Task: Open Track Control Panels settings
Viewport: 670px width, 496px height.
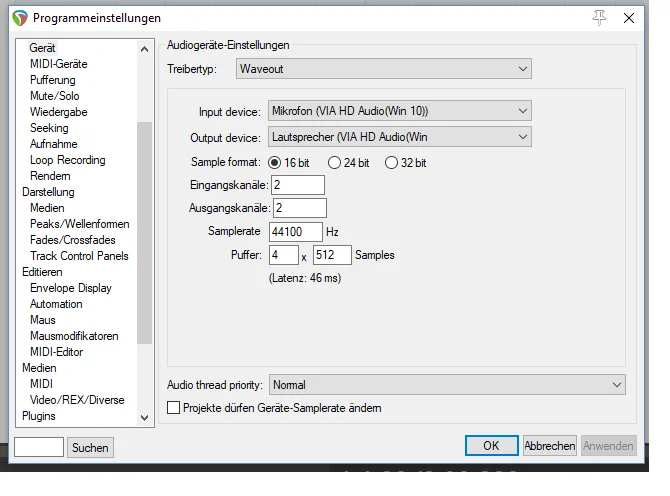Action: coord(79,256)
